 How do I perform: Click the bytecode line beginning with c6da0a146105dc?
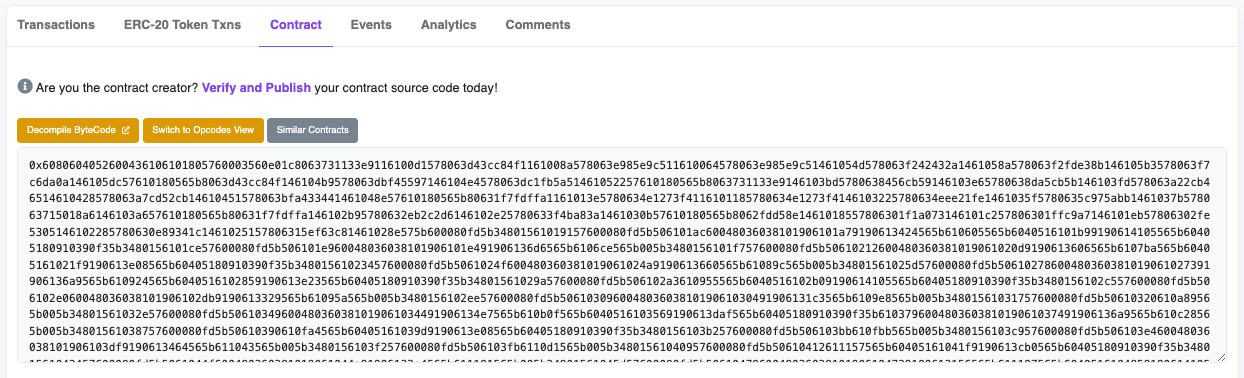[619, 182]
